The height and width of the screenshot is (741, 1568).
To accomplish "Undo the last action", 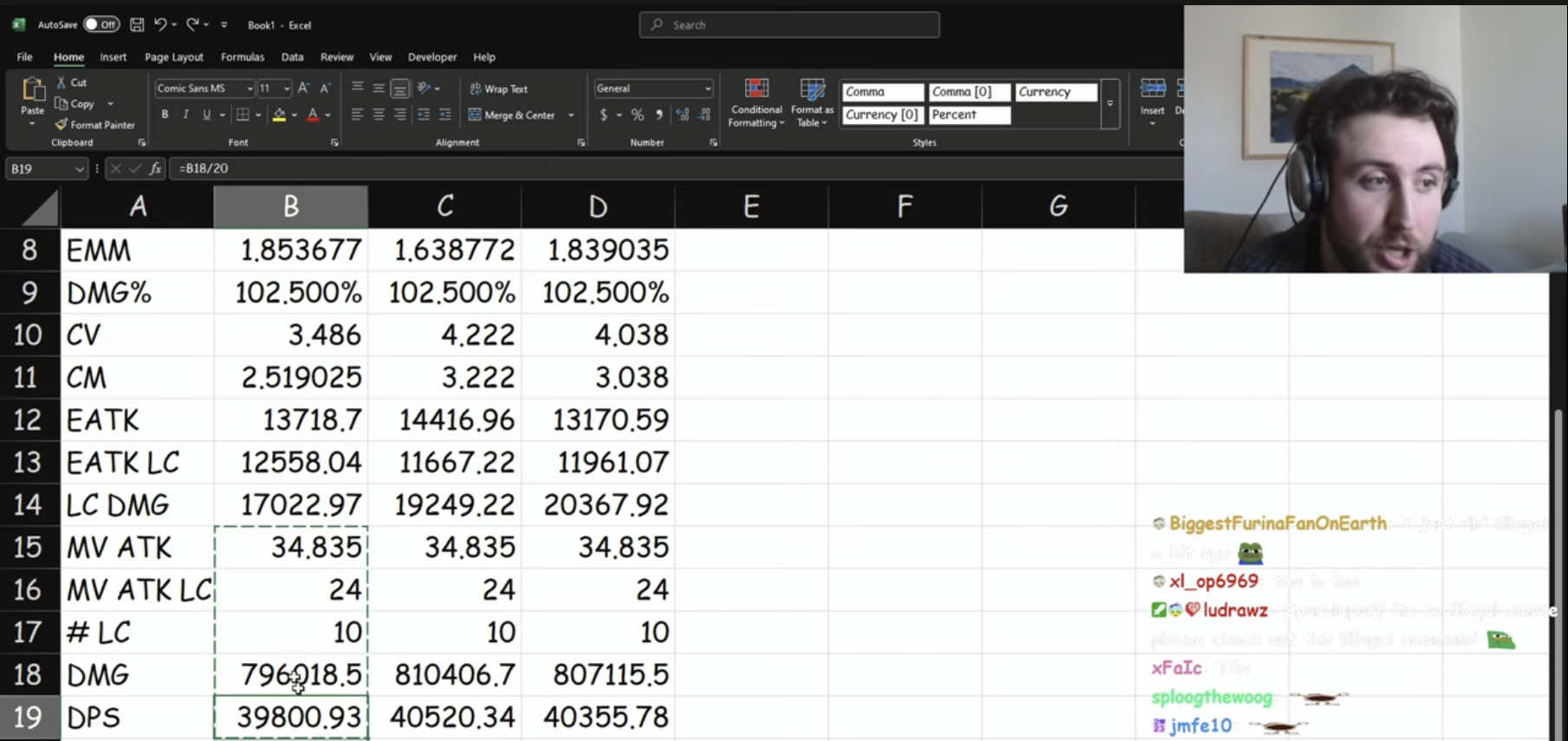I will click(160, 25).
